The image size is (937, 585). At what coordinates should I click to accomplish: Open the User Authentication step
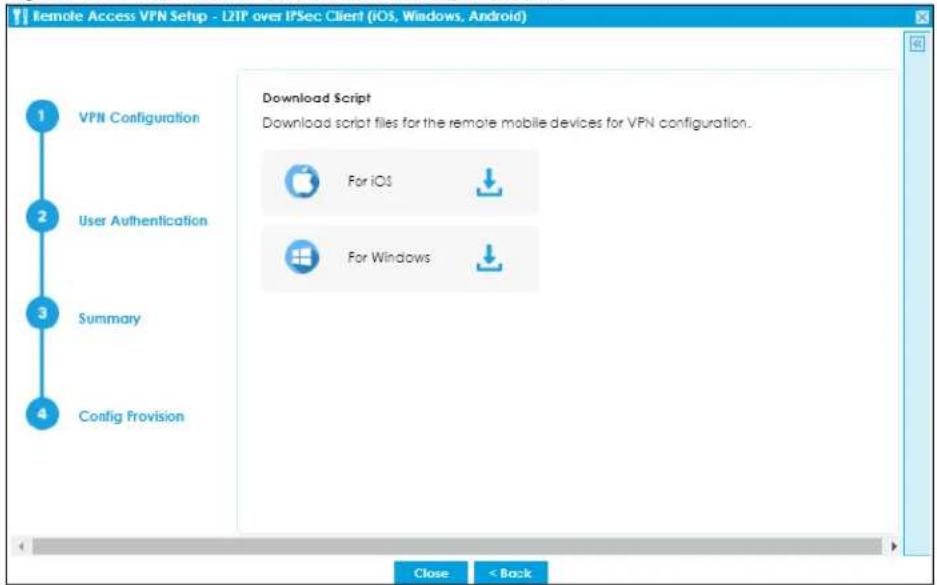tap(143, 220)
